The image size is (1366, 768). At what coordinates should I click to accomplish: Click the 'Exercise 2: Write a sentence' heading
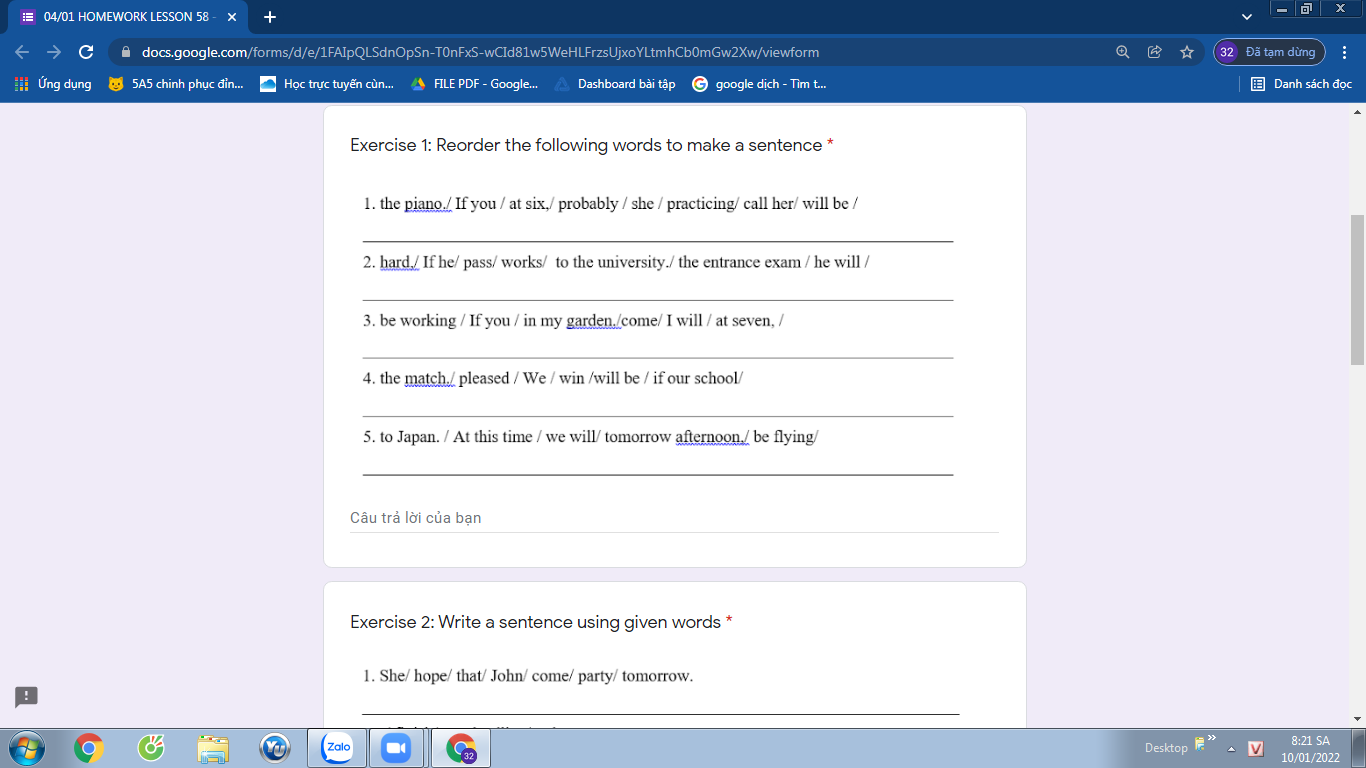point(541,622)
